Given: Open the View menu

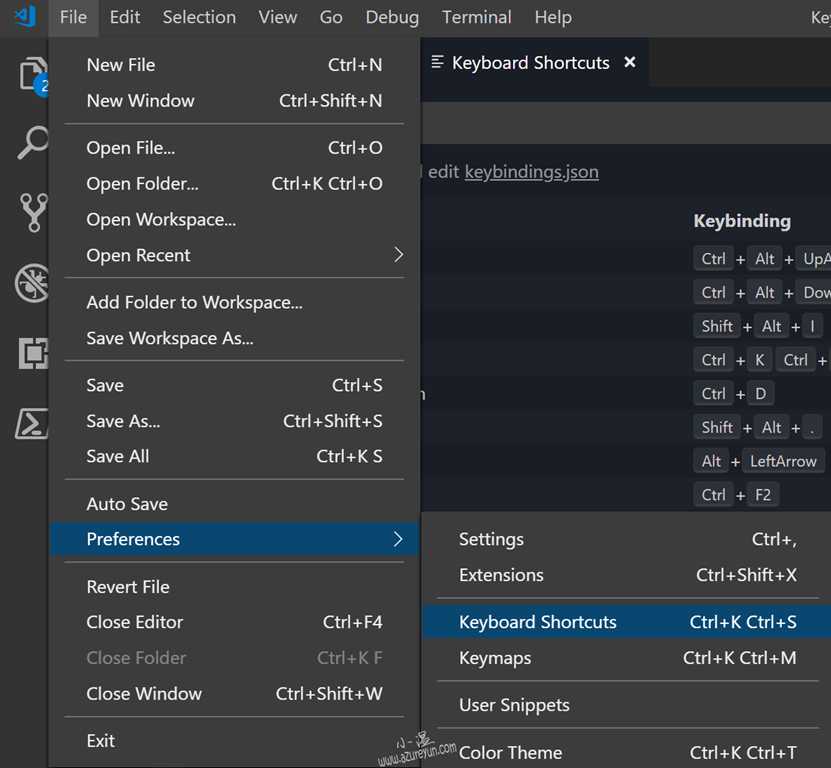Looking at the screenshot, I should (x=277, y=17).
